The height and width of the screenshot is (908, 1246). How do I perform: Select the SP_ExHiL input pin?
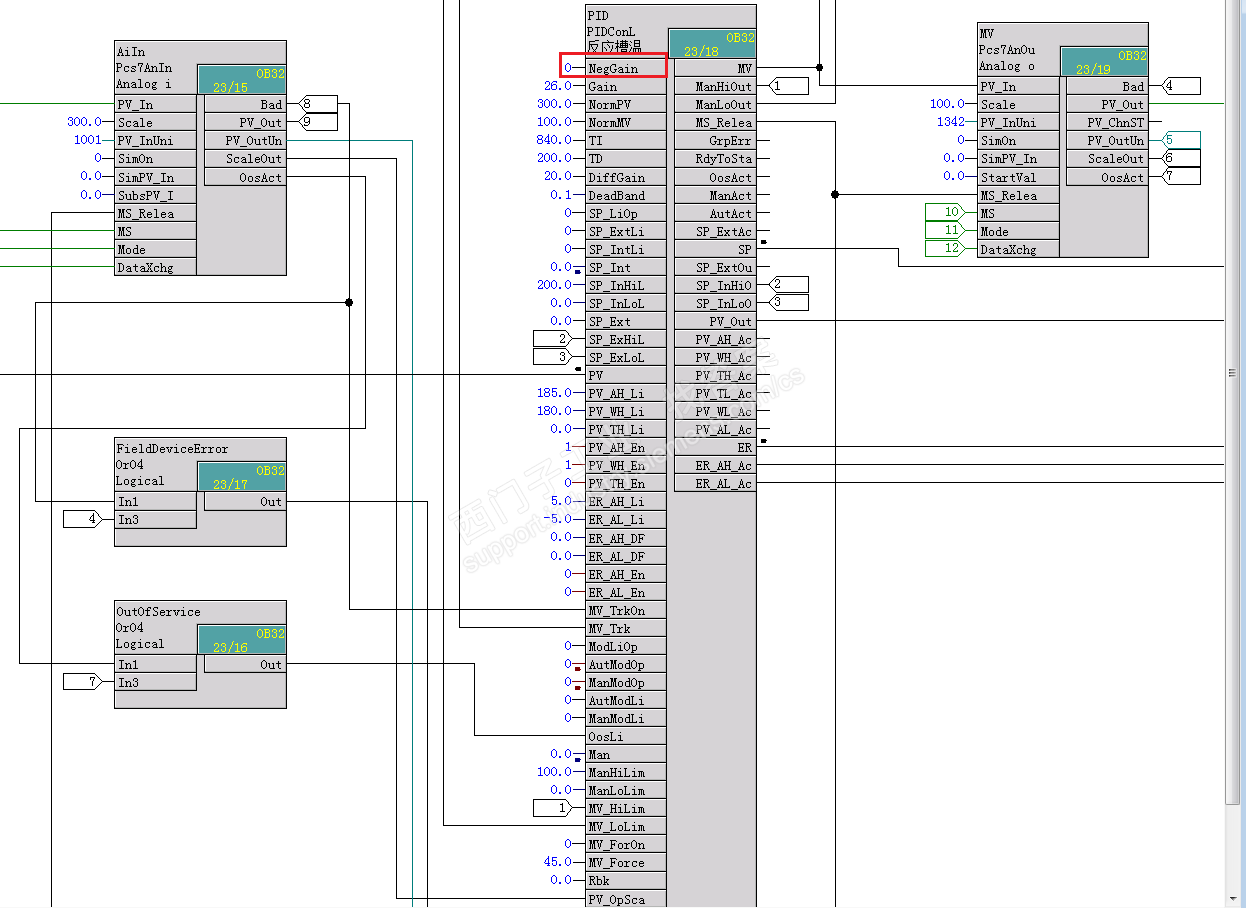point(625,339)
